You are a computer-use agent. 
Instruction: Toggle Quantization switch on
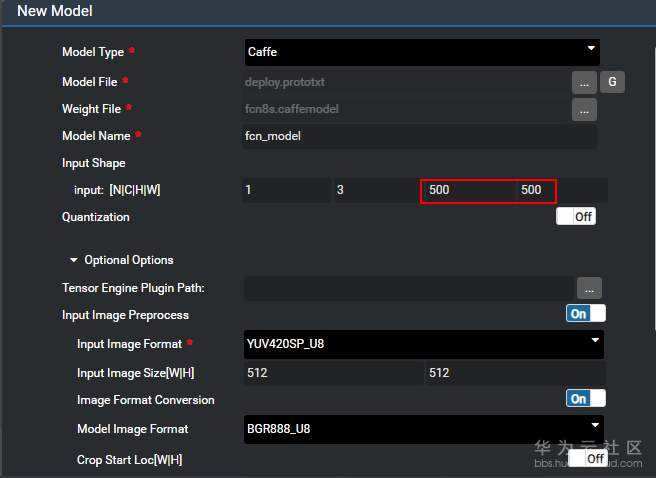coord(576,216)
